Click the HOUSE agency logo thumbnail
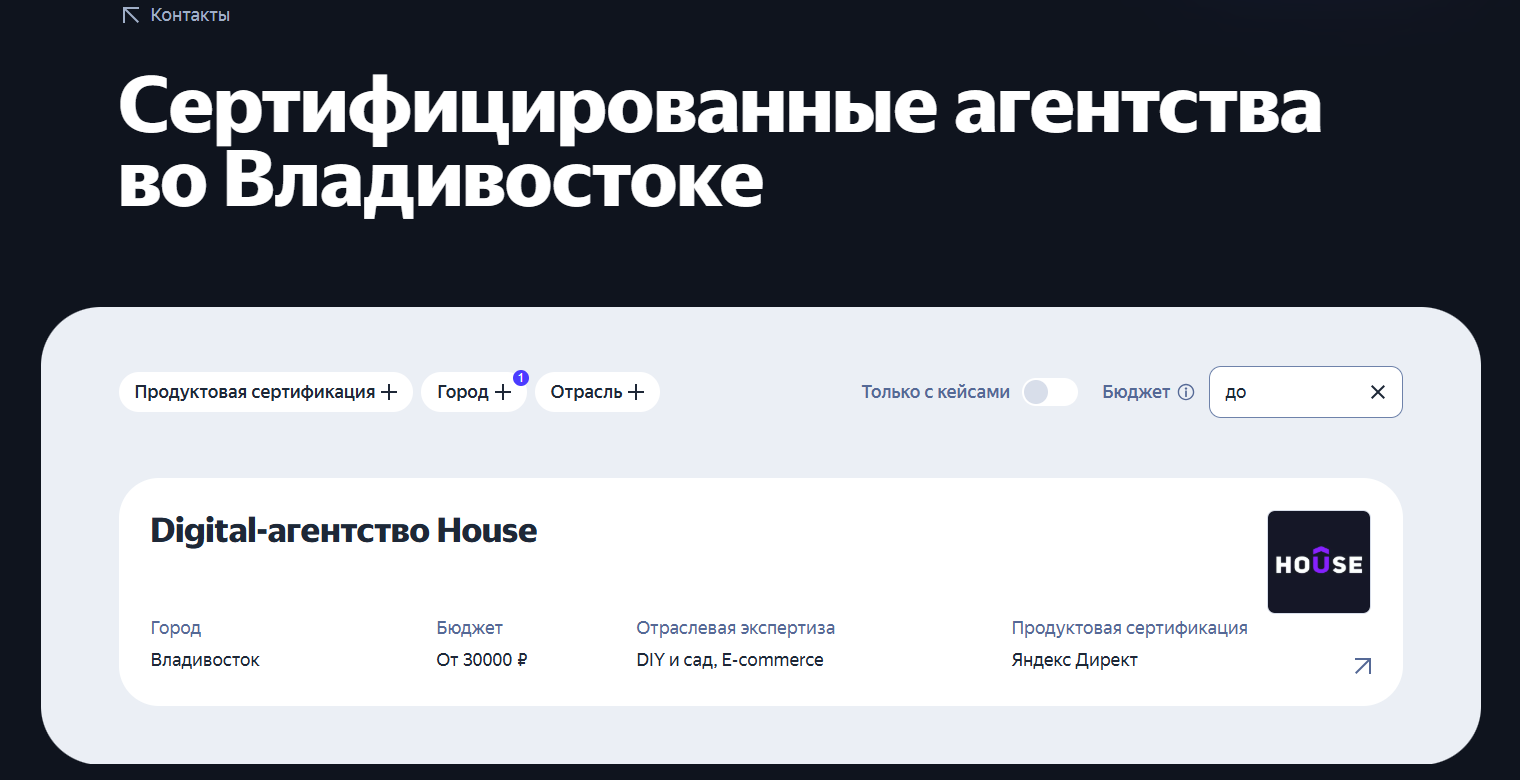This screenshot has height=780, width=1520. coord(1319,562)
